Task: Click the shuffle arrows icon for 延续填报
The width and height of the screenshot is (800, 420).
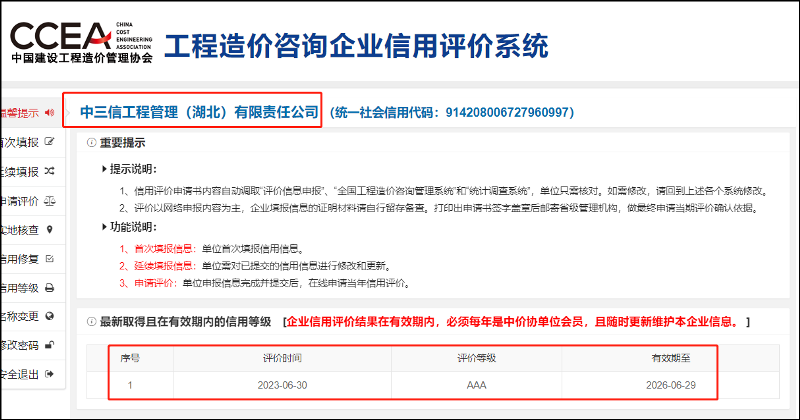Action: (49, 171)
